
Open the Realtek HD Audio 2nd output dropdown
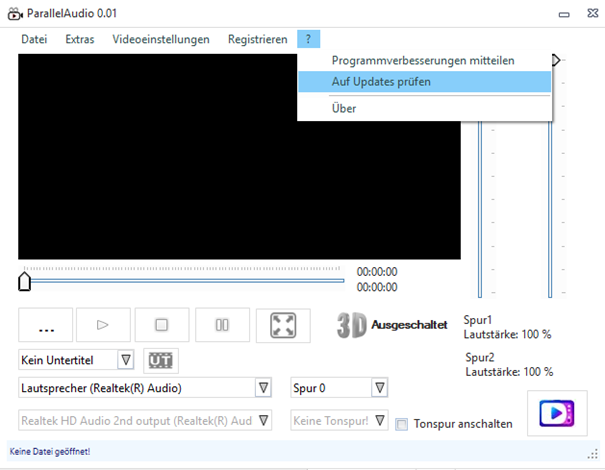click(264, 420)
